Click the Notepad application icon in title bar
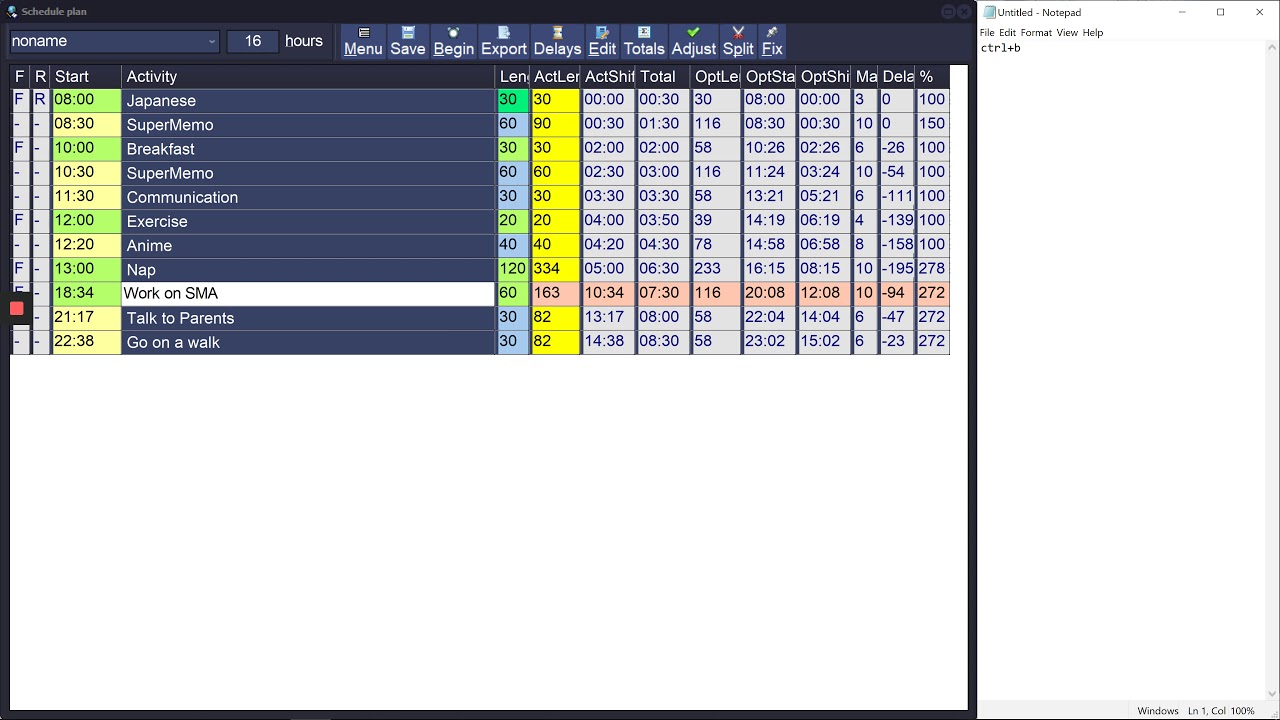 tap(989, 12)
